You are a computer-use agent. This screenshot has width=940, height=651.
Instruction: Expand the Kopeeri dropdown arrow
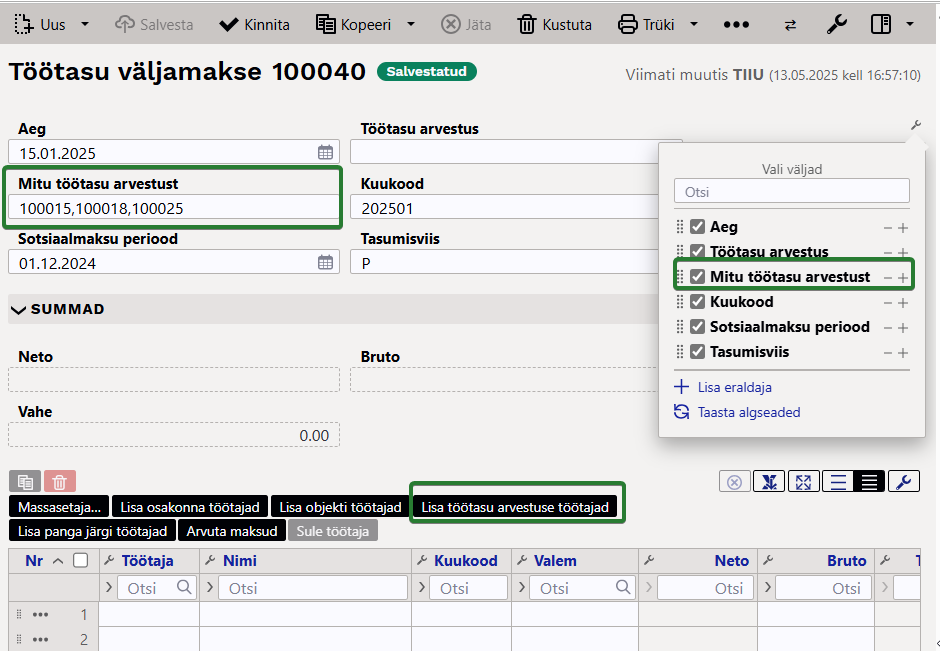[411, 24]
